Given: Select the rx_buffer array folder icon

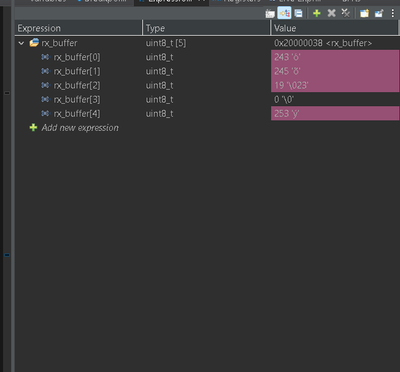Looking at the screenshot, I should tap(34, 43).
